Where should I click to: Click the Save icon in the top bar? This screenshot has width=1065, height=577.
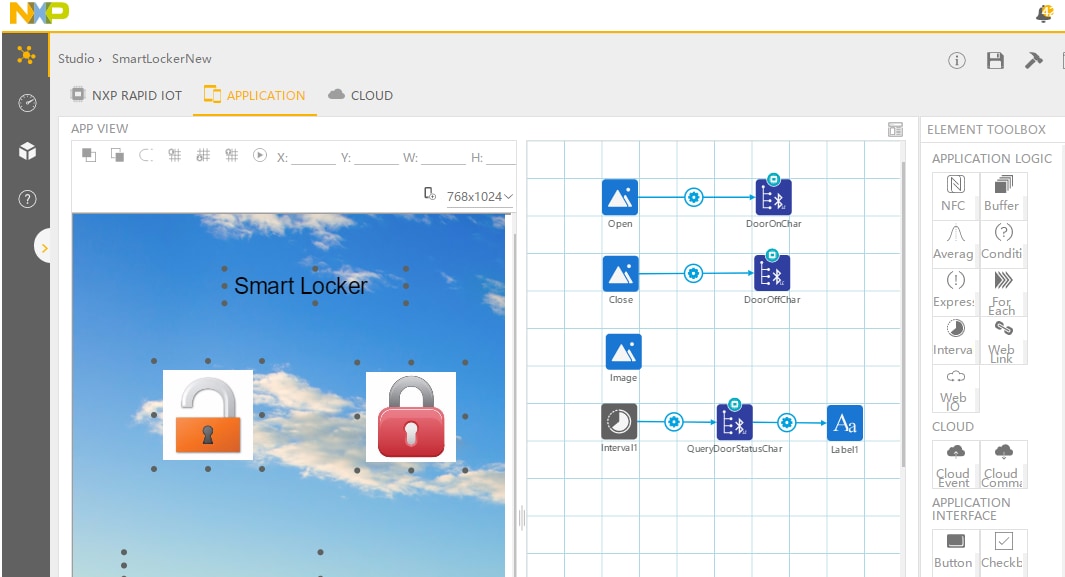[x=994, y=60]
